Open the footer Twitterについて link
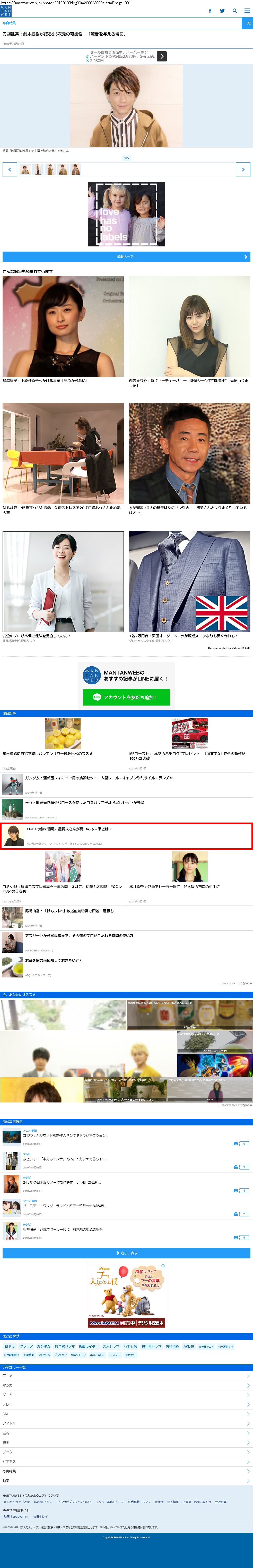 (x=43, y=1502)
